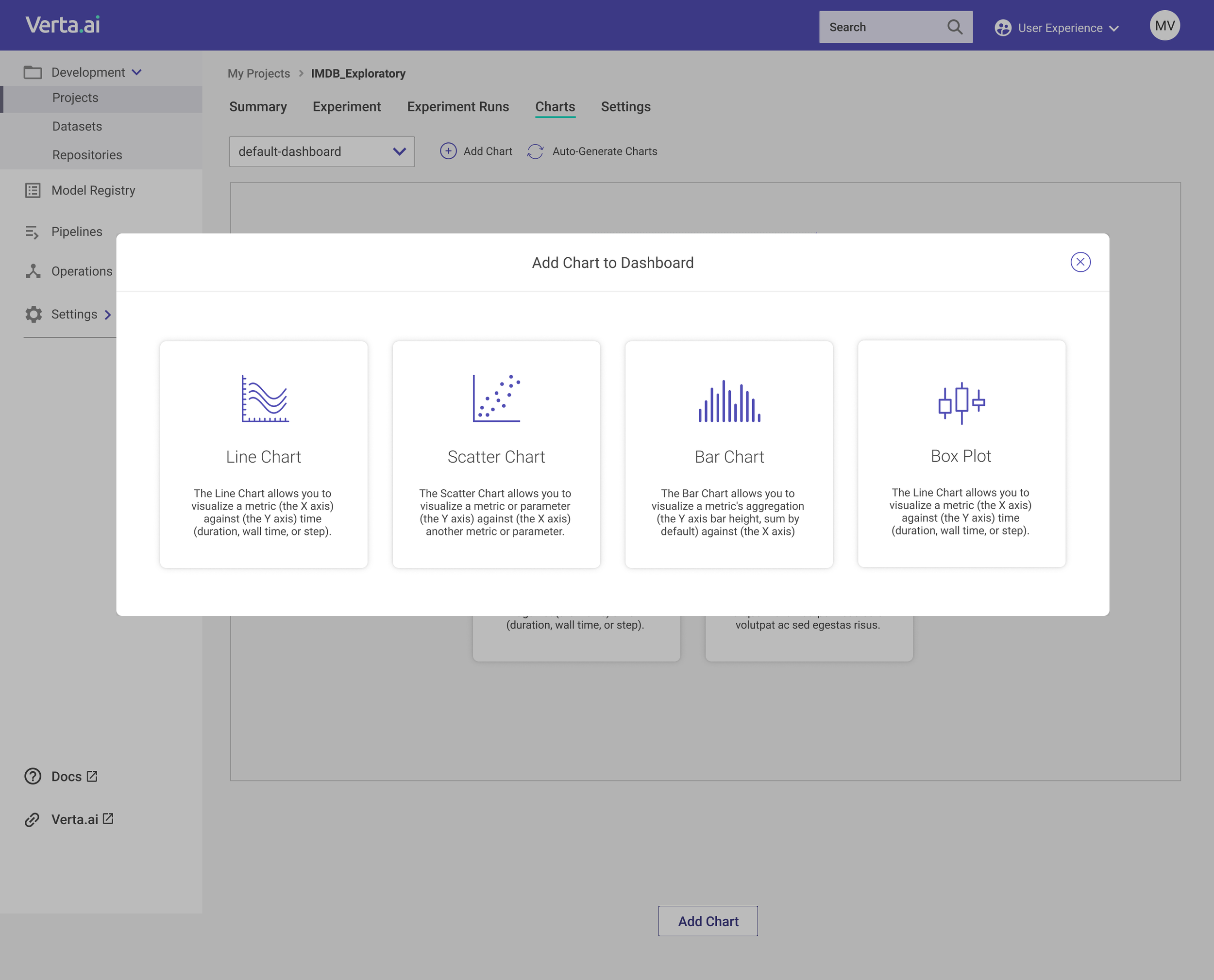Choose the Box Plot card title

point(961,456)
